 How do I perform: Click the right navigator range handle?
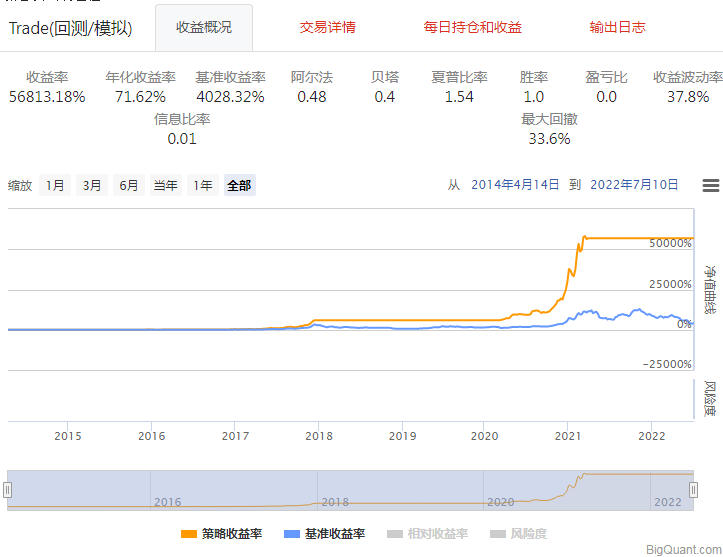pyautogui.click(x=693, y=489)
